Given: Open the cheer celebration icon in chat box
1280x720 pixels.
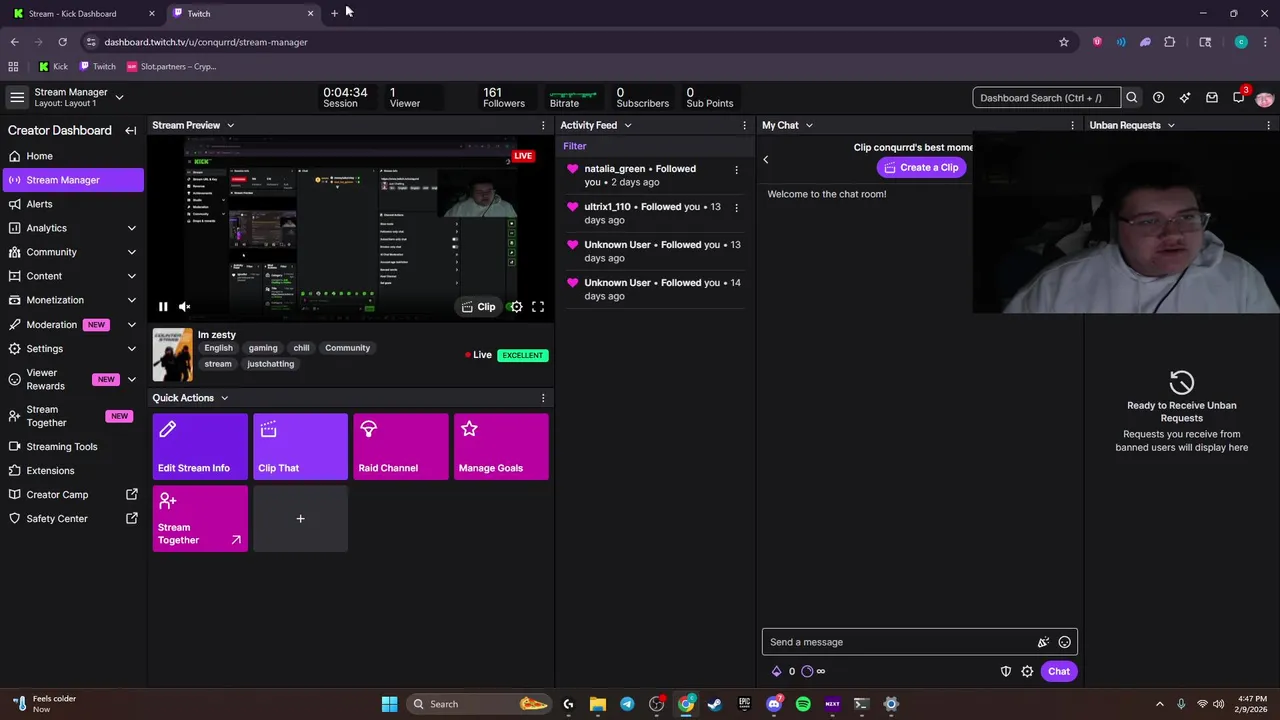Looking at the screenshot, I should tap(1043, 642).
